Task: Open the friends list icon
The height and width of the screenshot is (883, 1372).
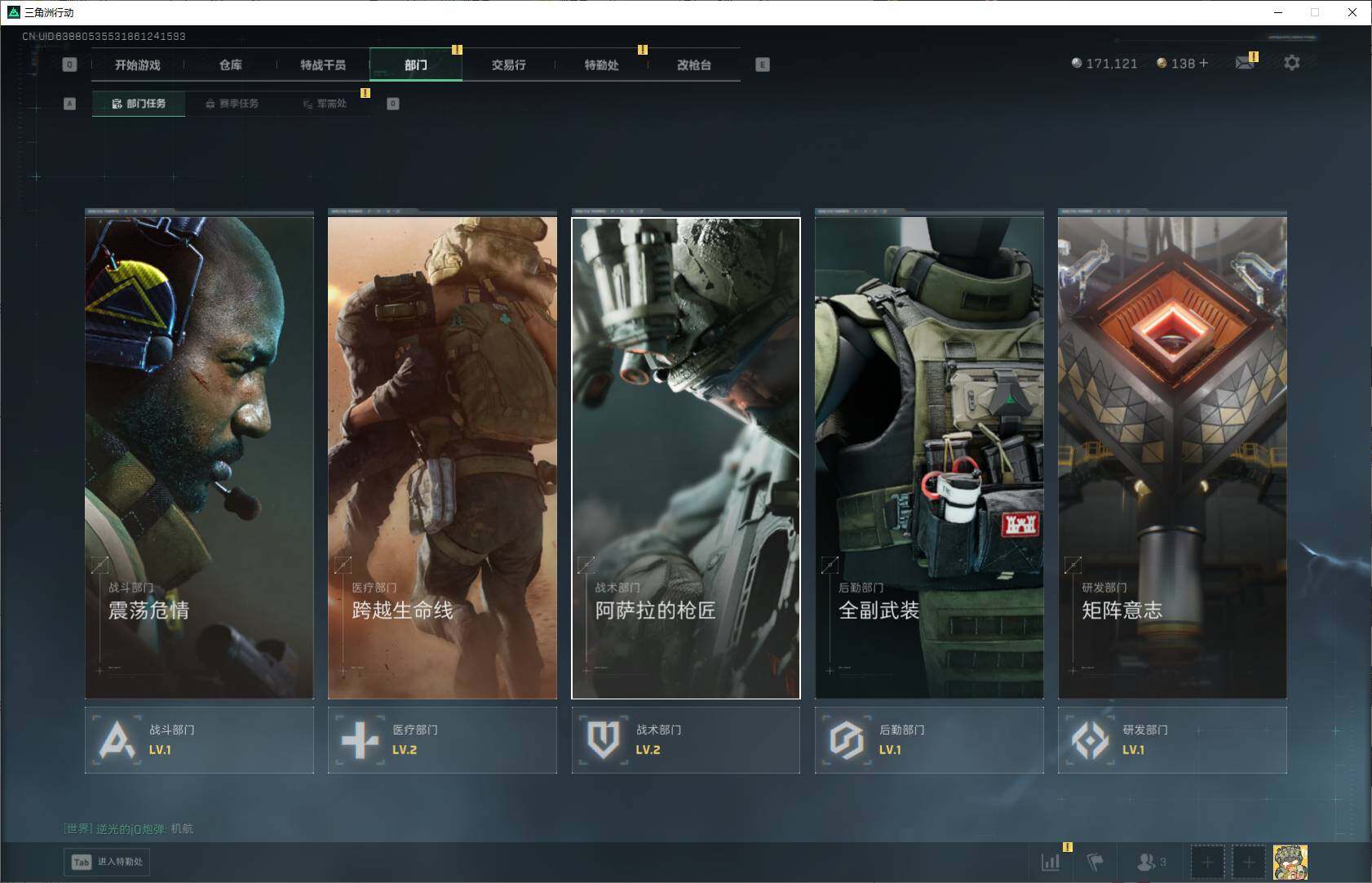Action: [x=1147, y=862]
